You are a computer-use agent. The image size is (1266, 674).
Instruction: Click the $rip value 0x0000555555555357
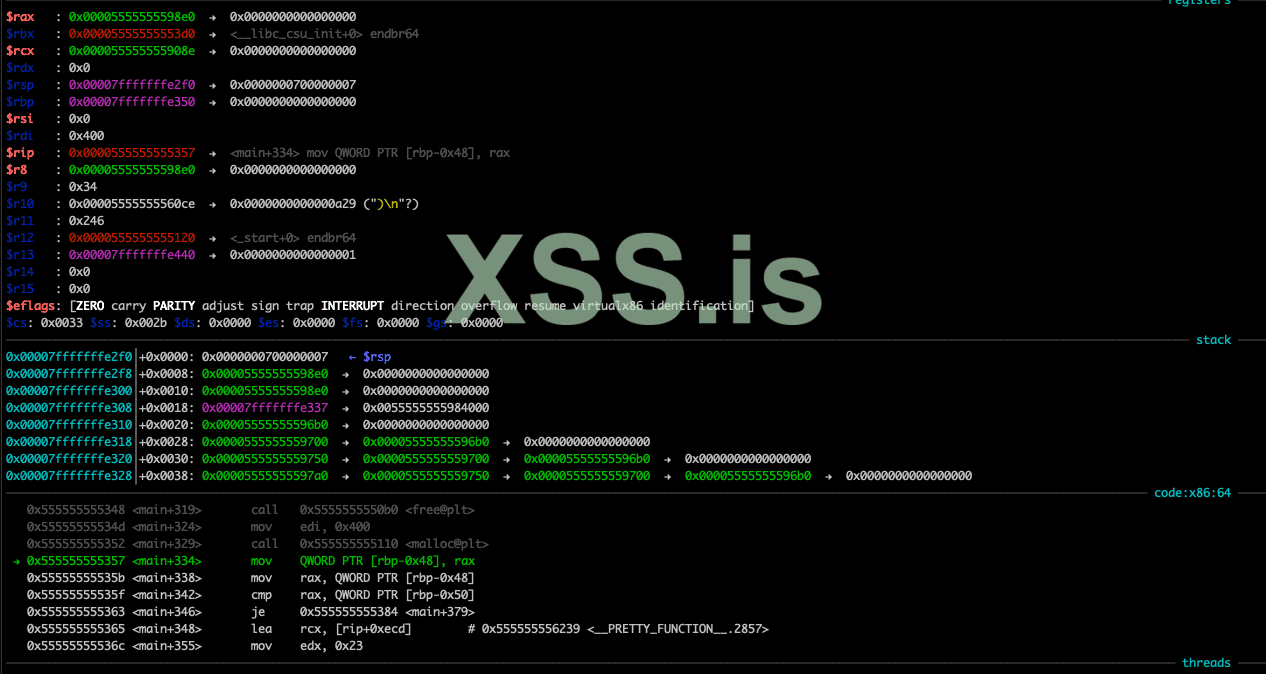[132, 153]
